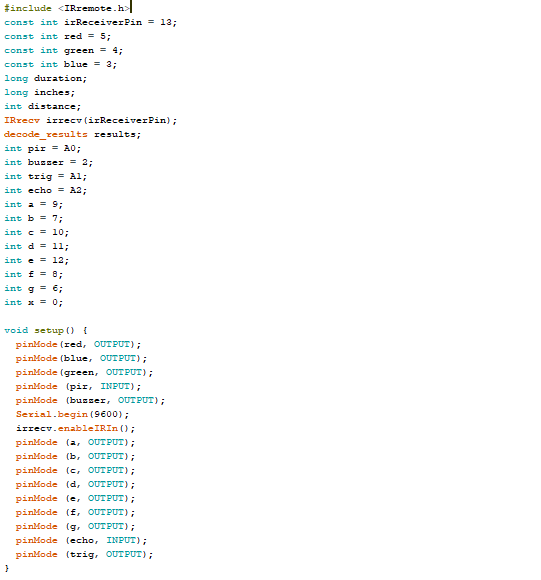The image size is (541, 580).
Task: Click on 'int d = 11;' line
Action: click(x=37, y=246)
